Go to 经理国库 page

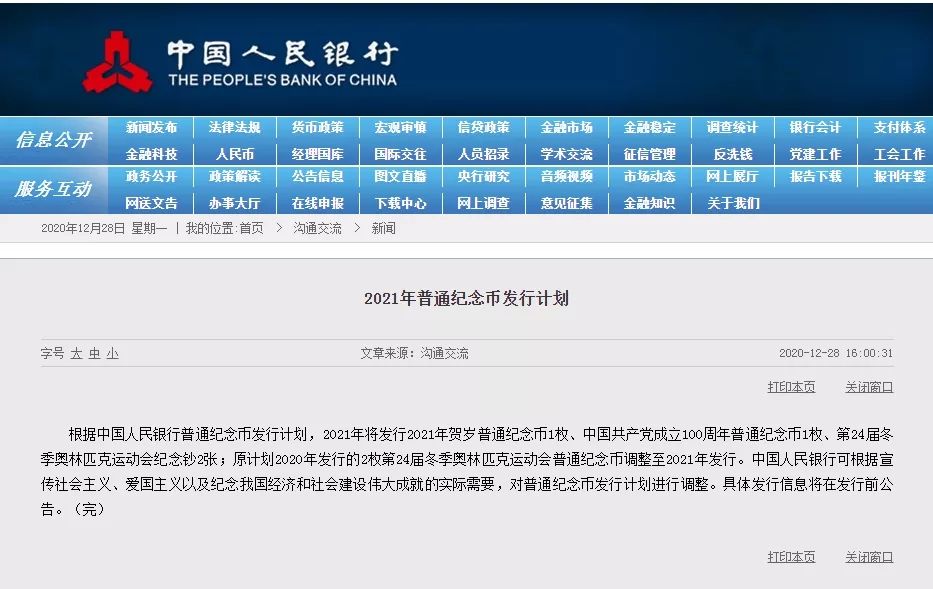click(318, 154)
